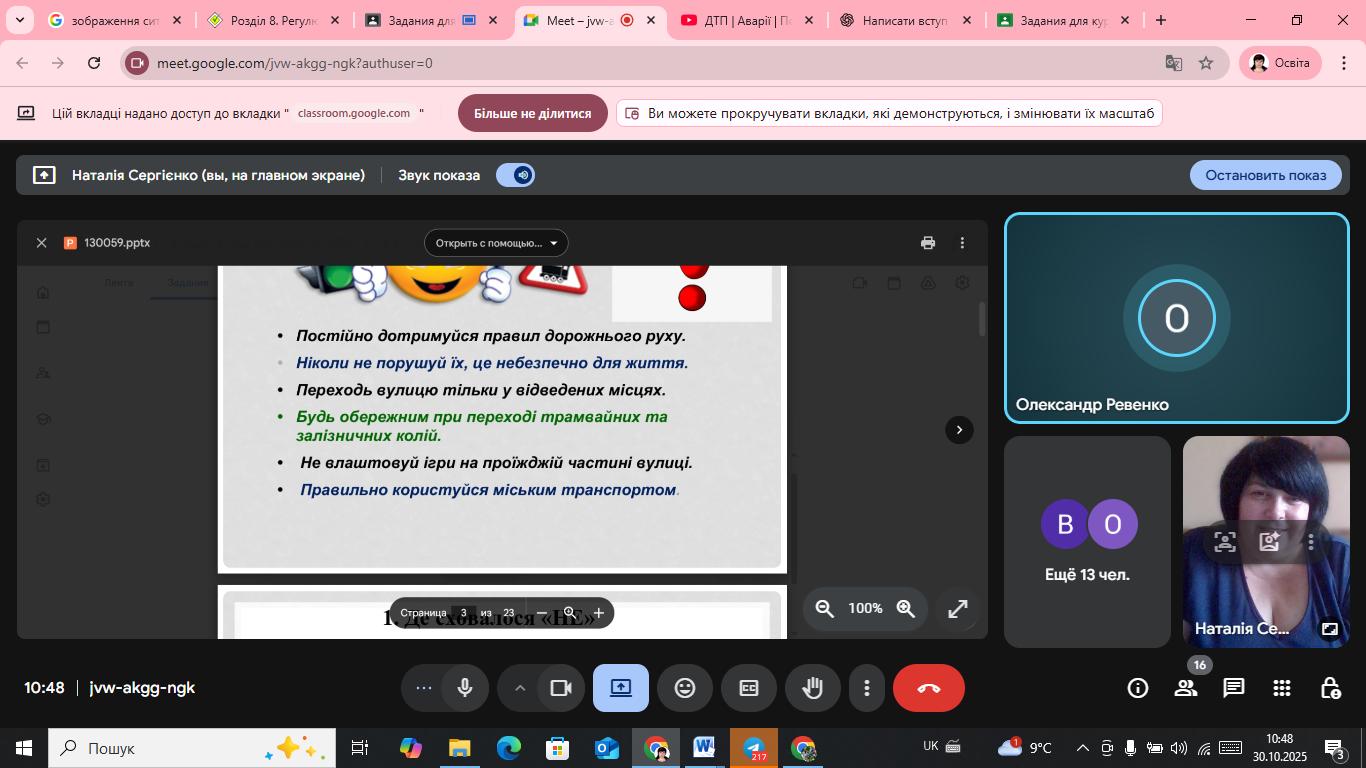Open the tab search dropdown arrow
Viewport: 1366px width, 768px height.
coord(19,20)
